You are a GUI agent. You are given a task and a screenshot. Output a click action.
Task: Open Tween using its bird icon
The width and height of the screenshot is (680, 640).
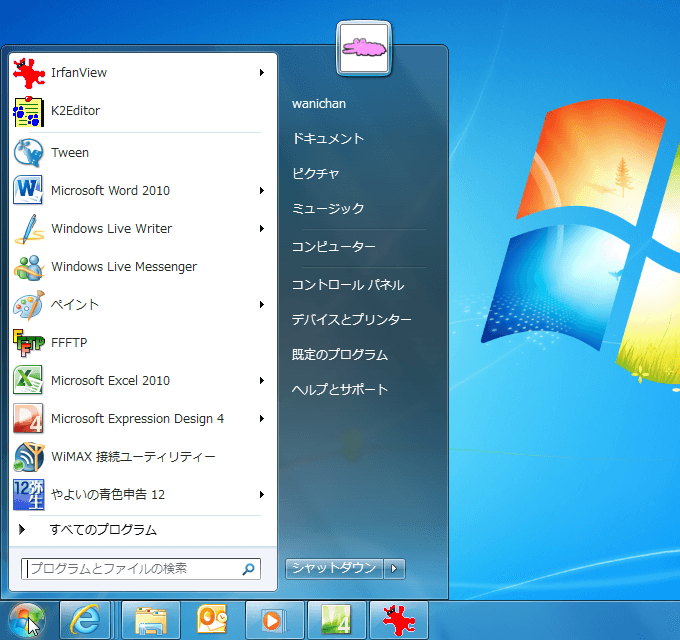pos(29,153)
